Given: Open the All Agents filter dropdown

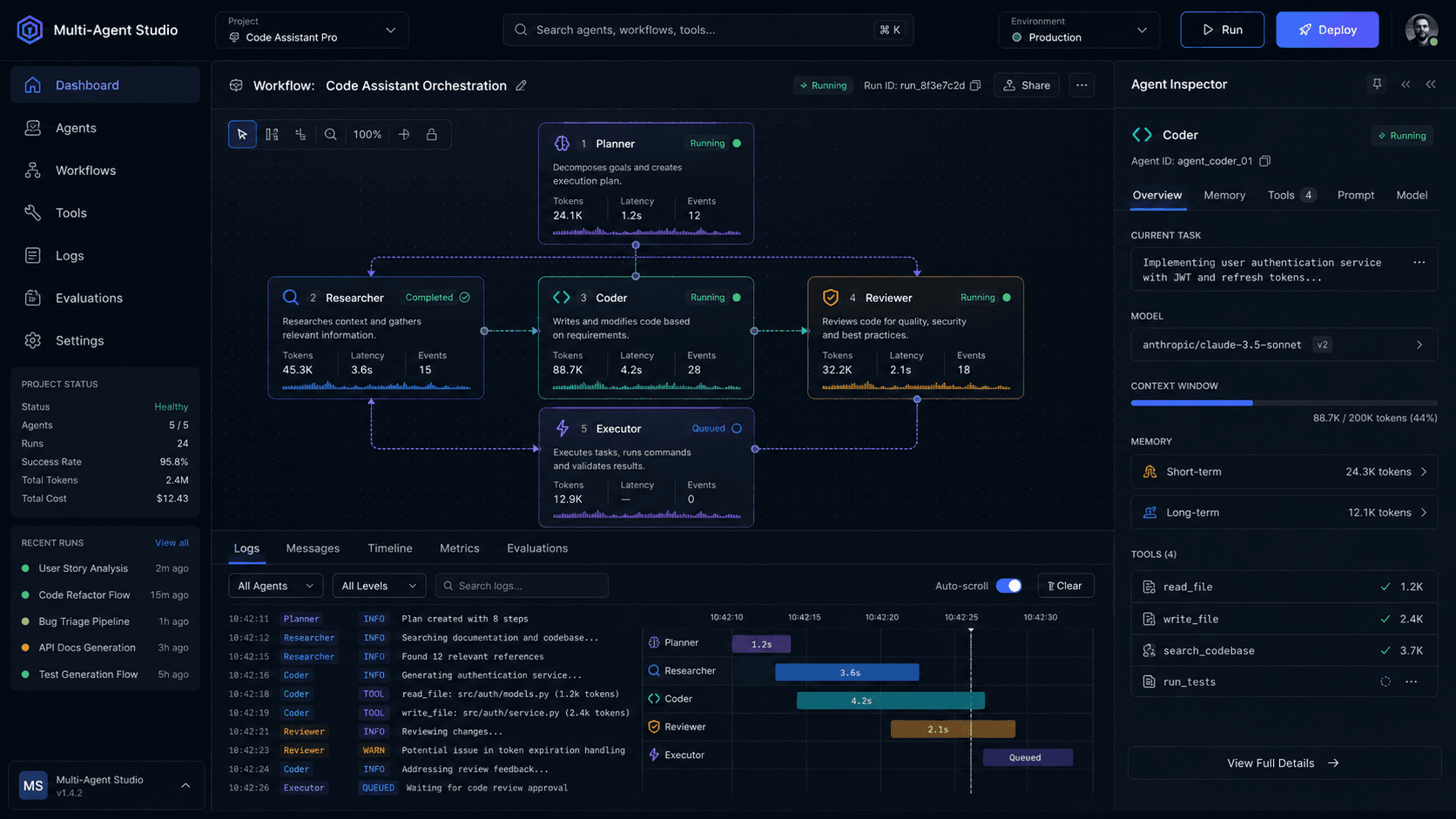Looking at the screenshot, I should point(276,586).
